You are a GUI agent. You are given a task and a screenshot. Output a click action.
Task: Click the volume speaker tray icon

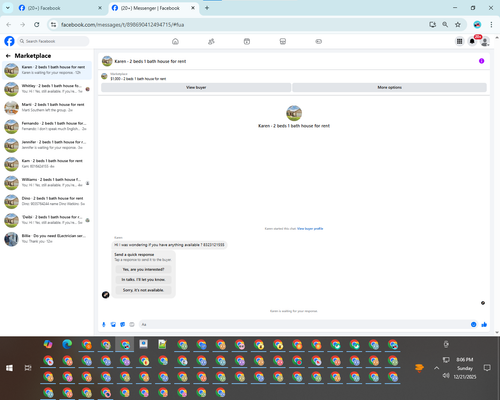pyautogui.click(x=446, y=376)
